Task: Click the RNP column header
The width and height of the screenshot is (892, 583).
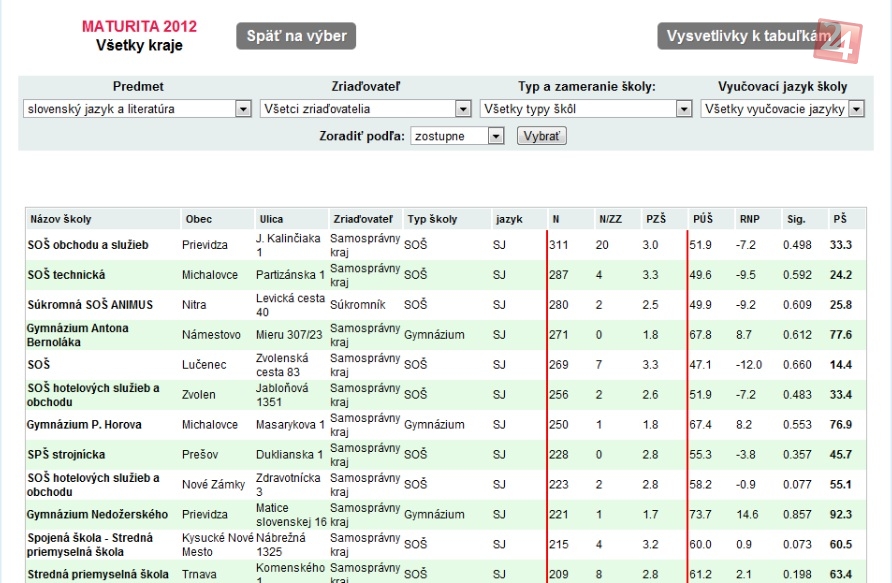Action: 749,219
